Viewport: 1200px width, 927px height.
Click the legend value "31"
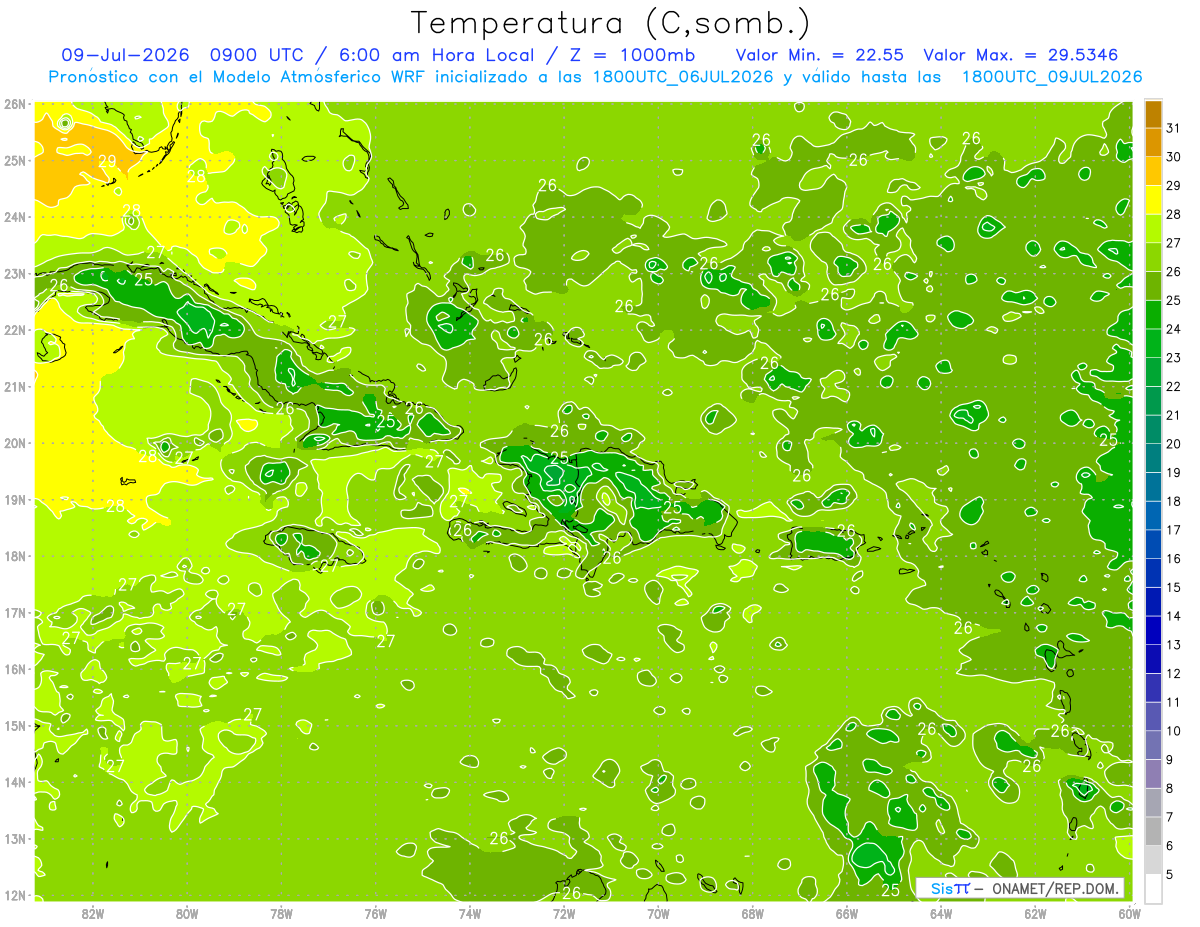pyautogui.click(x=1174, y=128)
